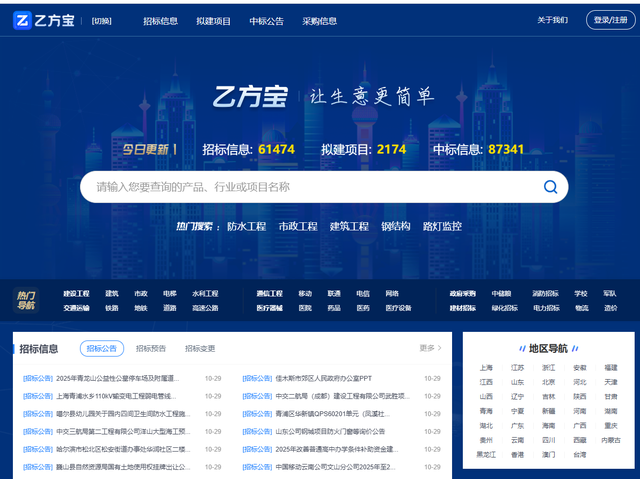Open the 学校 hot category
The height and width of the screenshot is (479, 640).
click(x=581, y=293)
